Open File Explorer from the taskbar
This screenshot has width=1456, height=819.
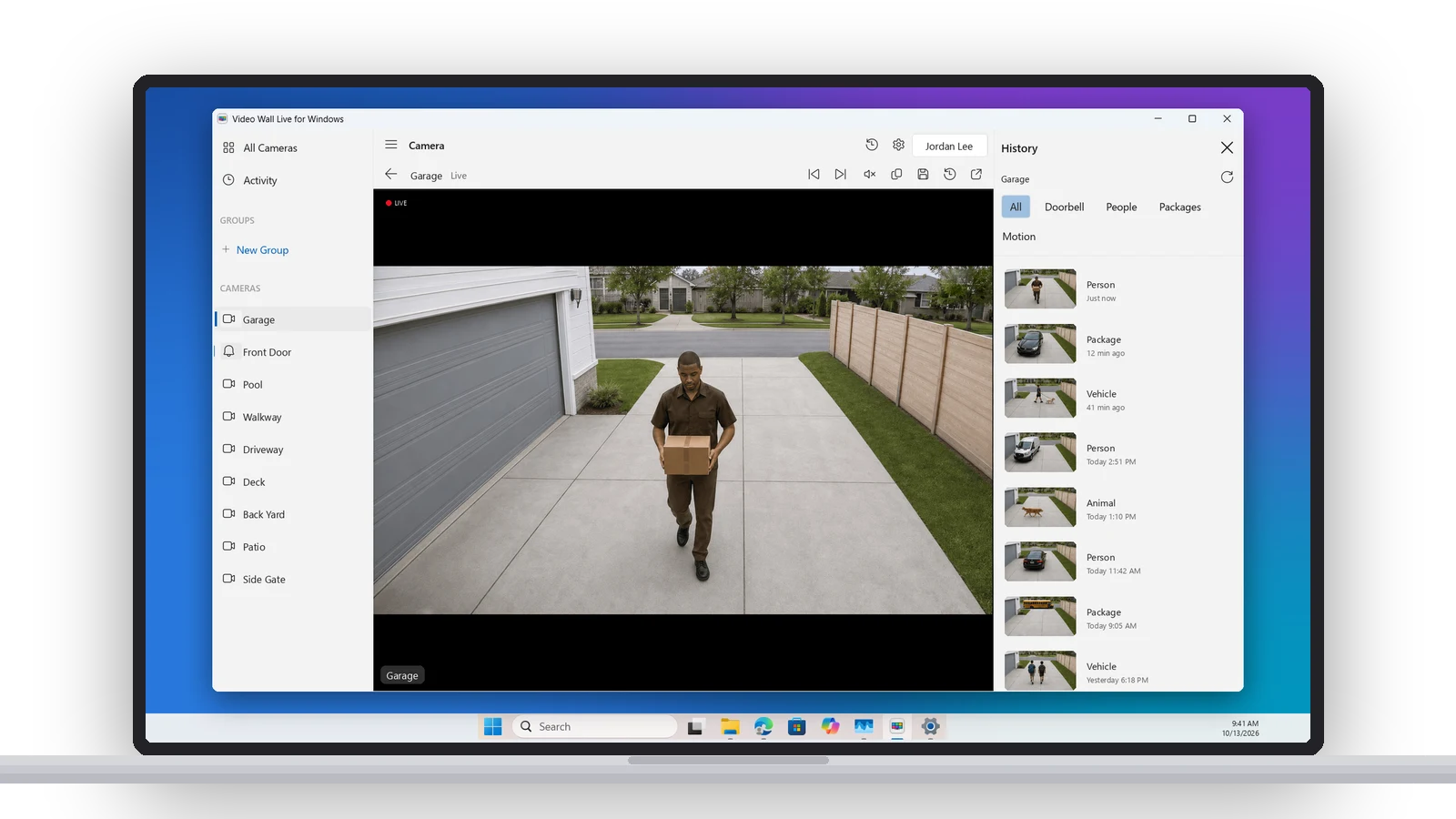[x=730, y=726]
